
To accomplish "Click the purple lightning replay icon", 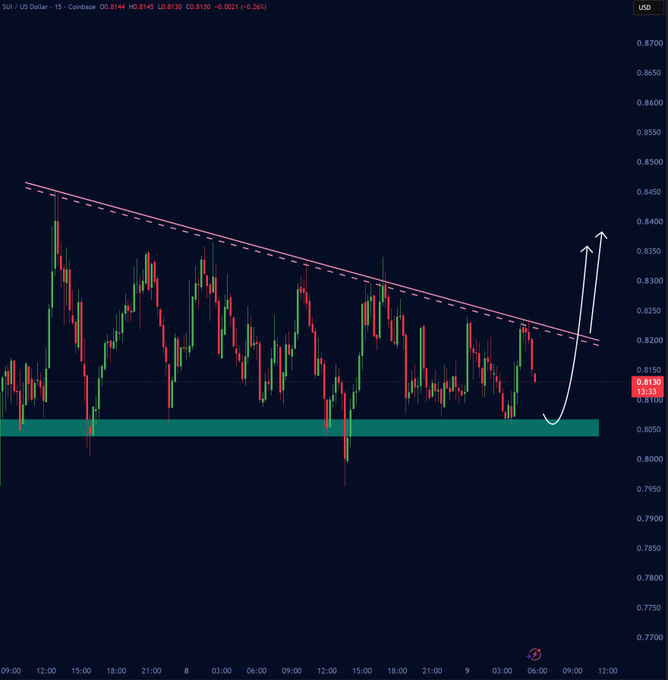I will coord(534,654).
